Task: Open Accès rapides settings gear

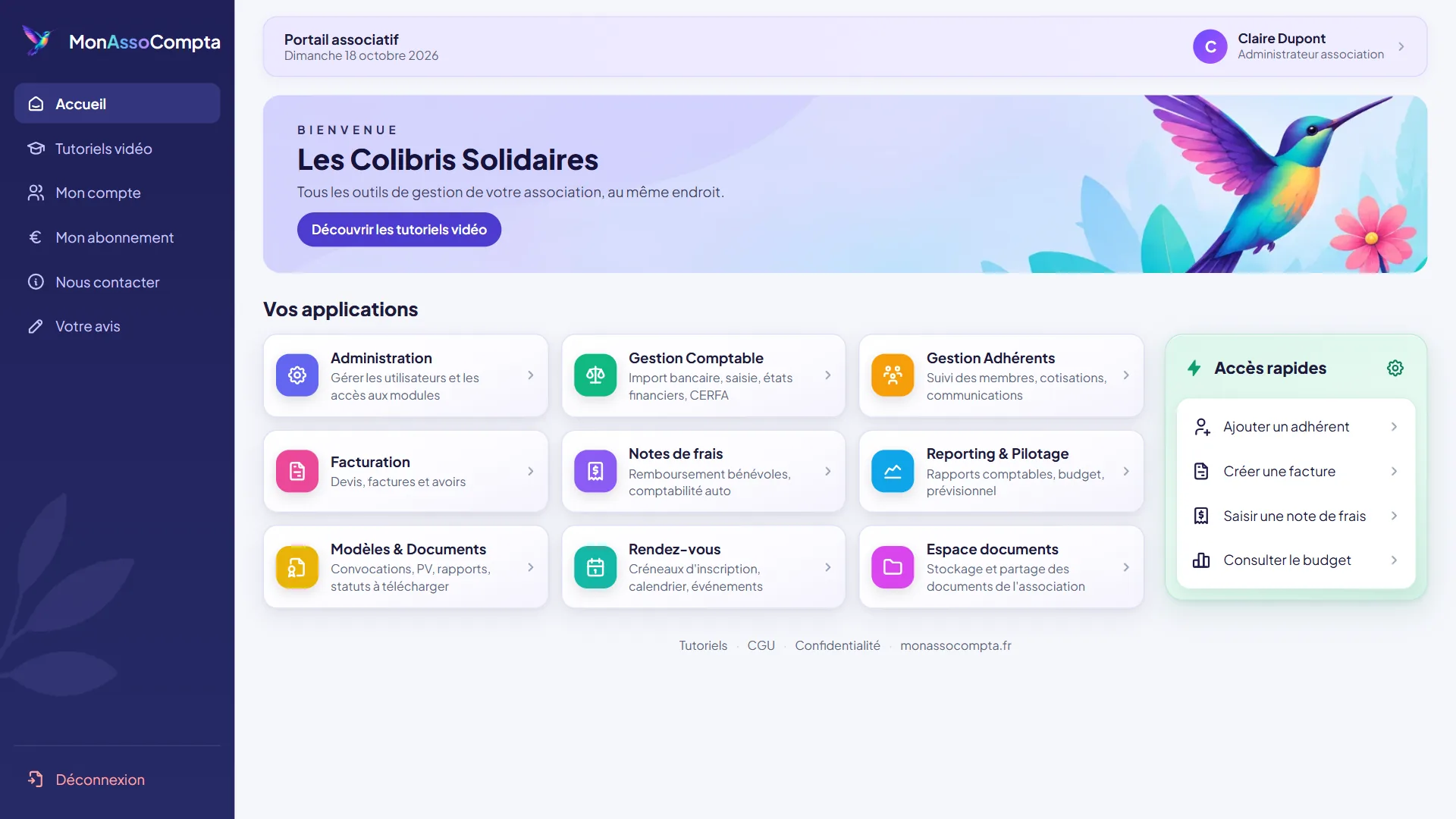Action: pyautogui.click(x=1395, y=368)
